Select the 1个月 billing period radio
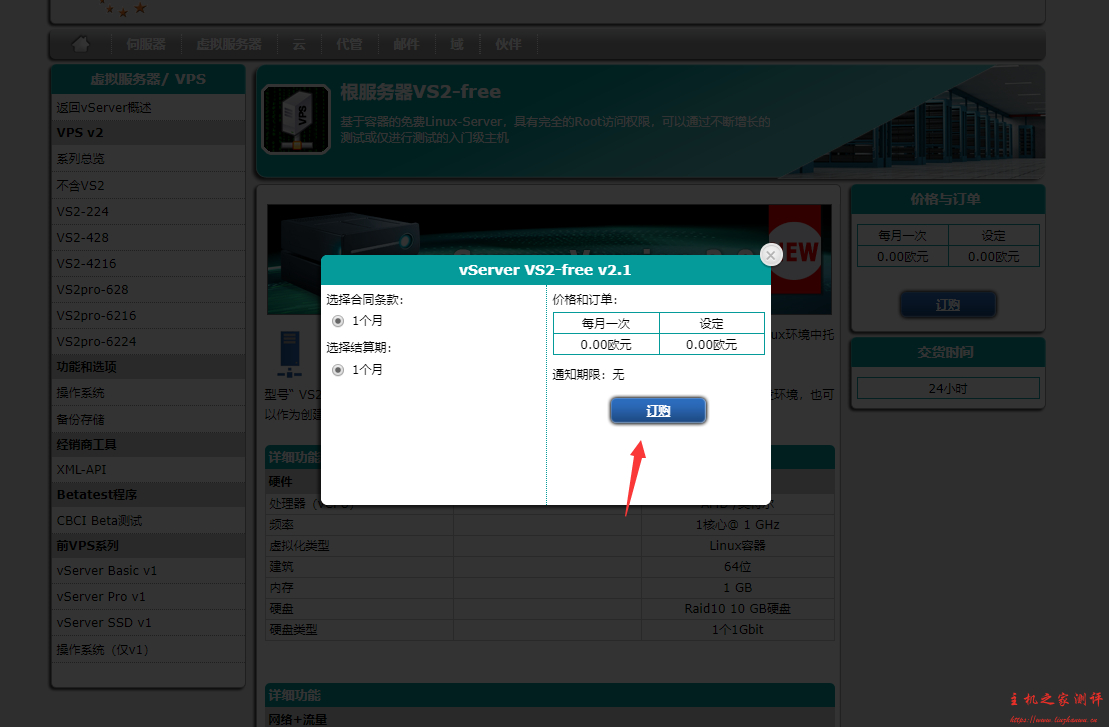 [x=338, y=370]
